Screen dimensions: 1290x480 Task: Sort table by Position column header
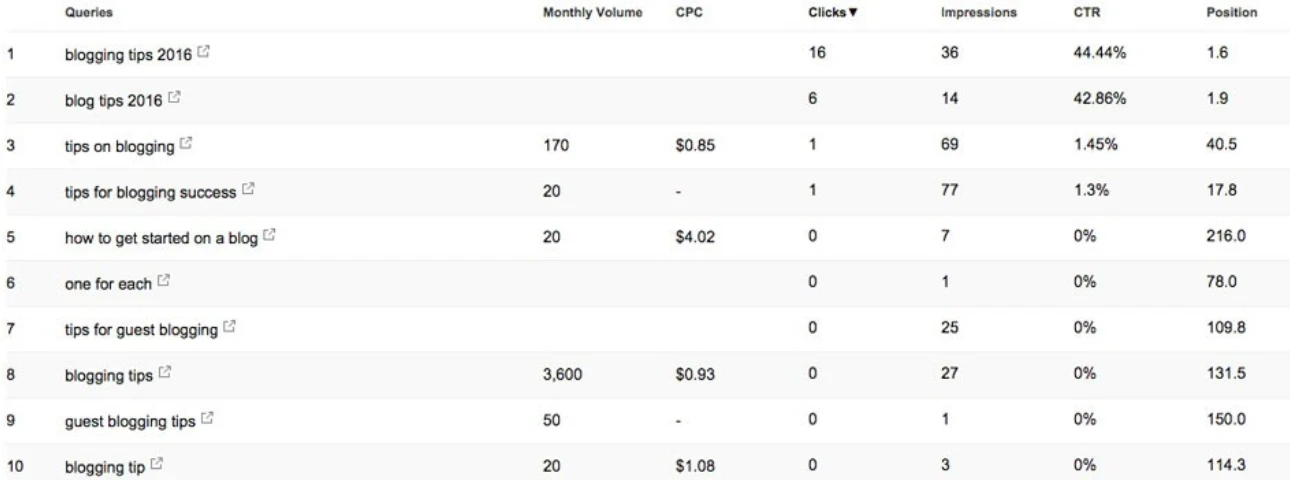(1232, 13)
